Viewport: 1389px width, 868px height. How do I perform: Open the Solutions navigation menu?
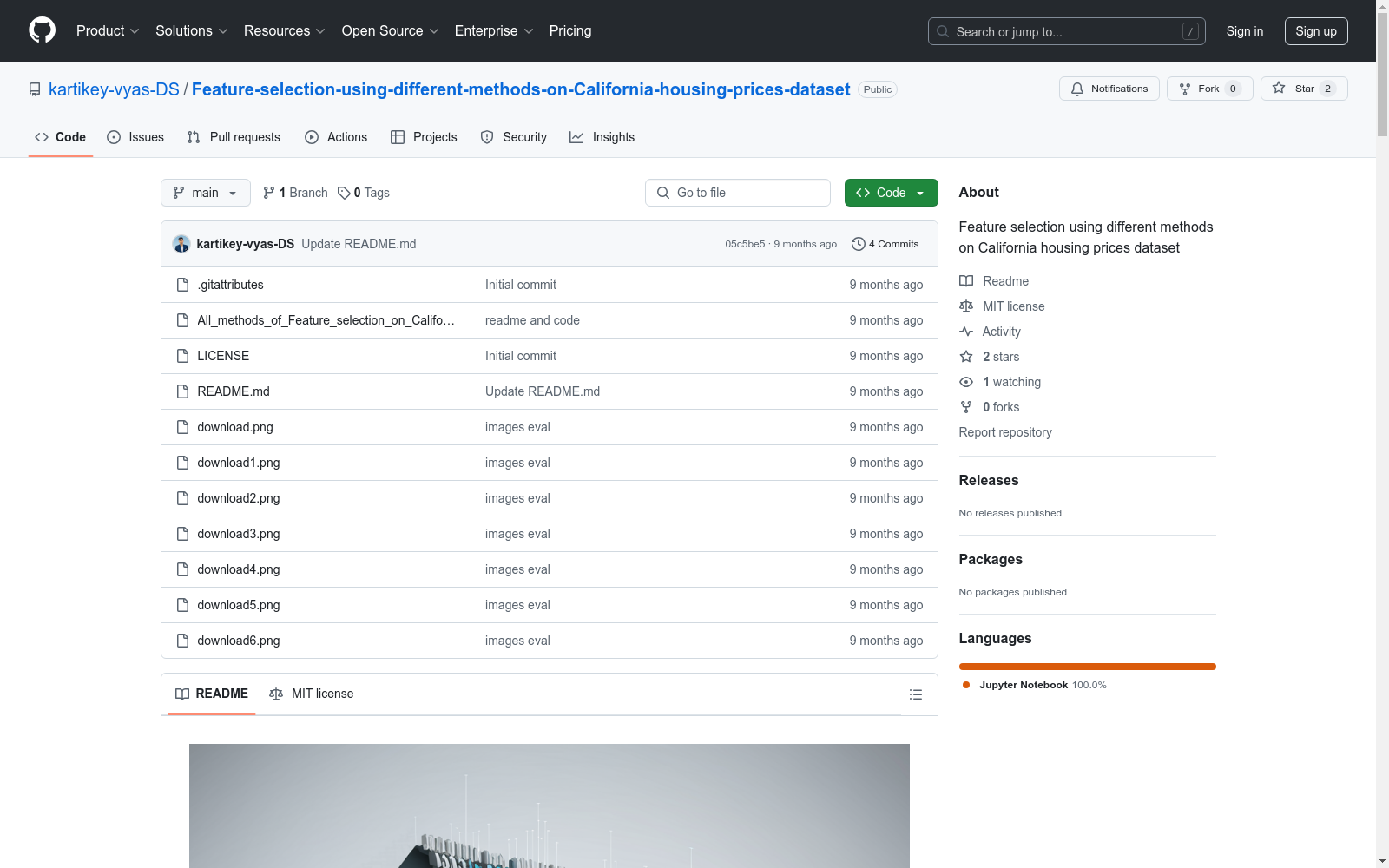pyautogui.click(x=191, y=30)
